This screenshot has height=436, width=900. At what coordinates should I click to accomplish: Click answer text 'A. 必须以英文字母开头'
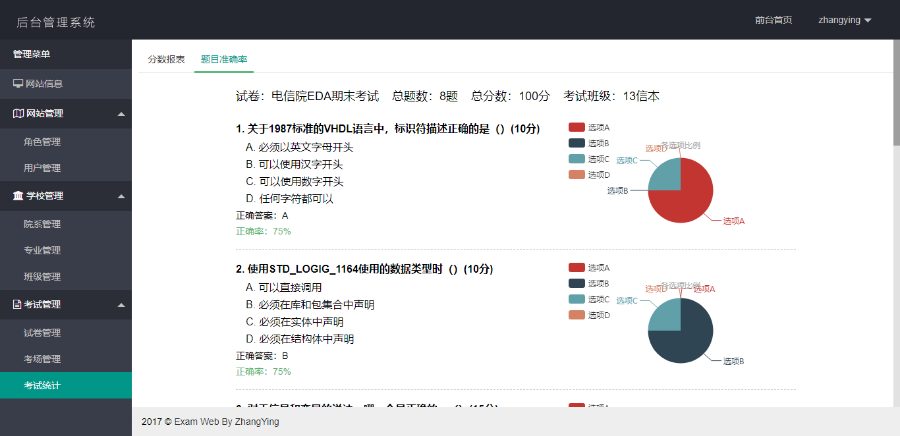click(299, 147)
